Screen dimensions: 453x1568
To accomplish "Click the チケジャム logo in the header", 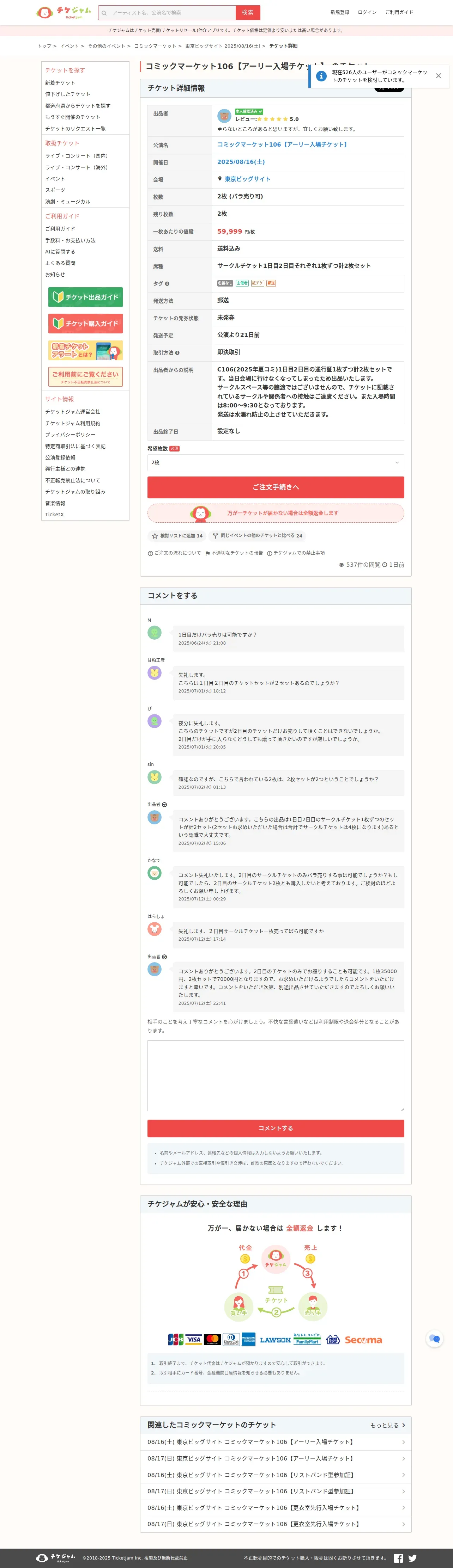I will coord(64,12).
